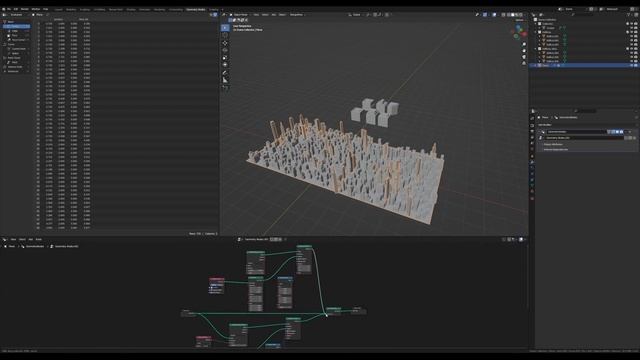The image size is (640, 360).
Task: Select the Measure tool in viewport toolbar
Action: 225,80
